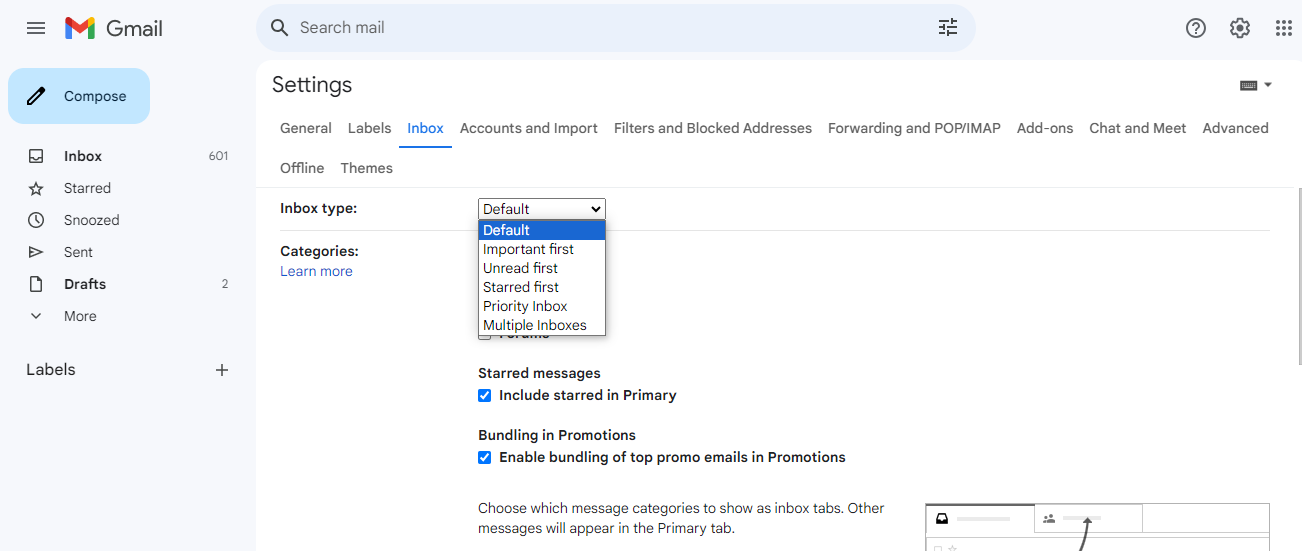
Task: Click the search magnifier icon
Action: click(x=280, y=28)
